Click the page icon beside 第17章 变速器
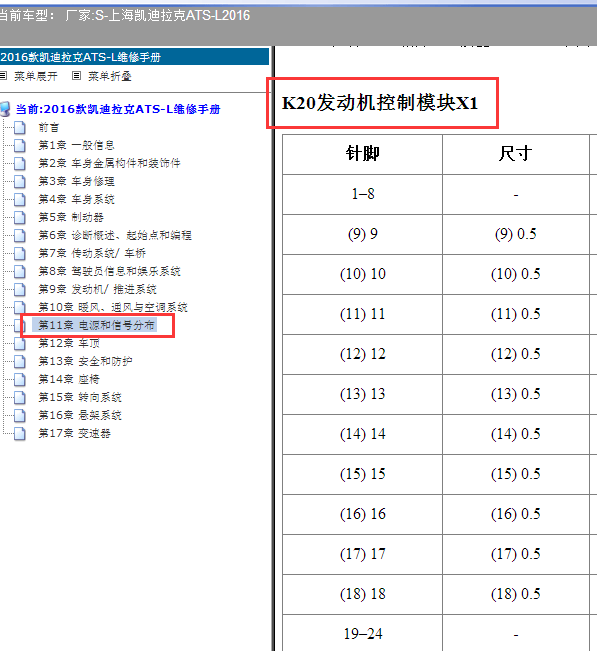The width and height of the screenshot is (597, 651). (x=20, y=433)
